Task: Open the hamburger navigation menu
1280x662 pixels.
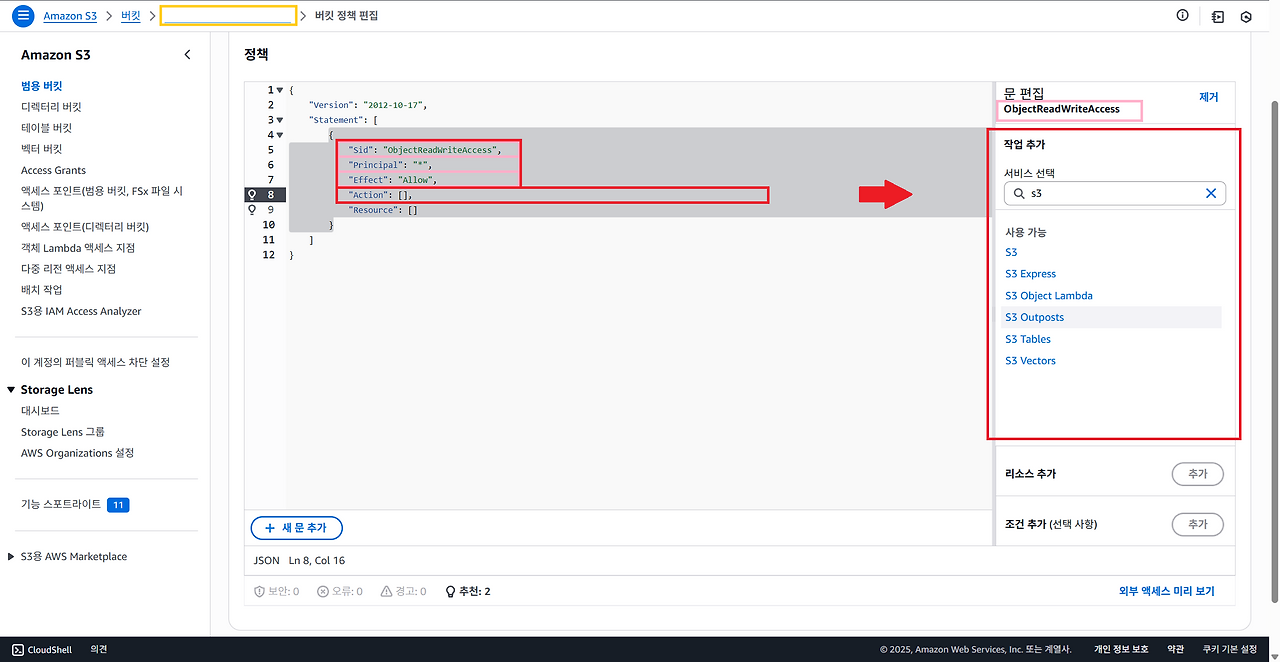Action: (x=23, y=16)
